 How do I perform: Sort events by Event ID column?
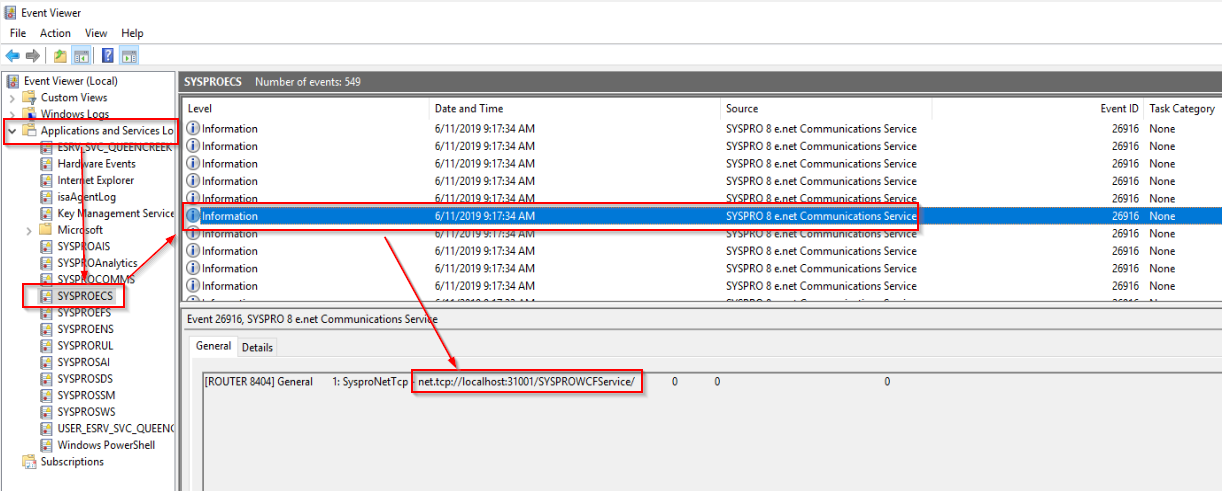[1039, 108]
